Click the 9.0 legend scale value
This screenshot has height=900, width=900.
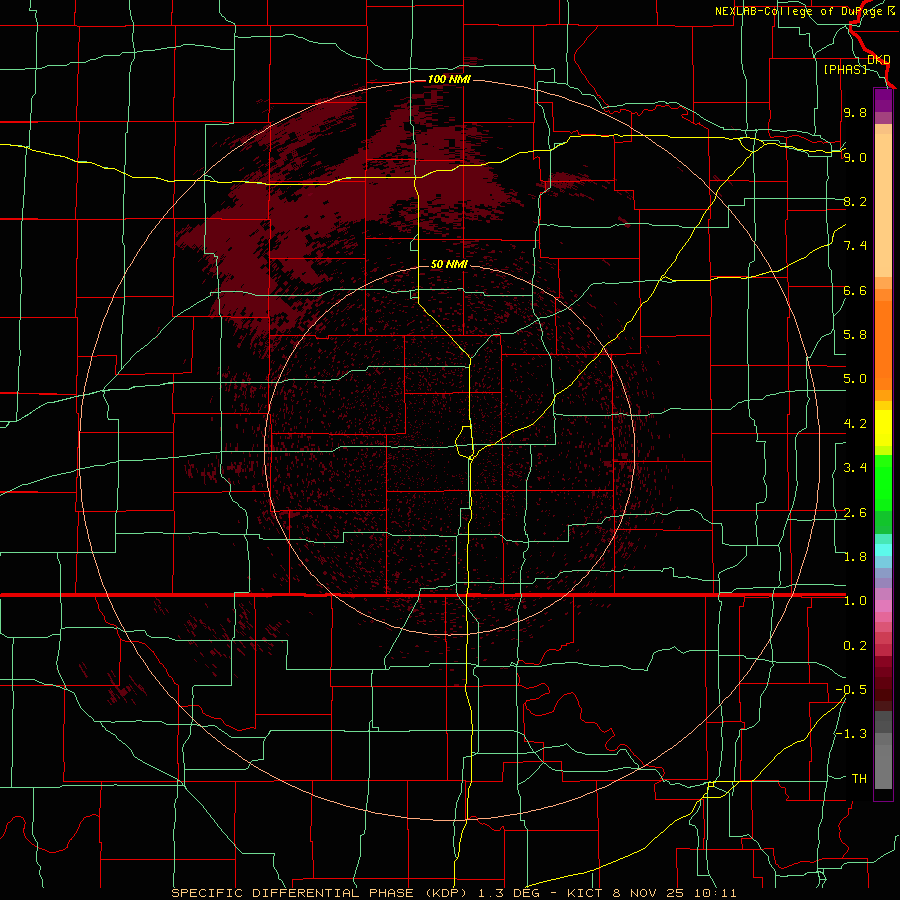855,157
